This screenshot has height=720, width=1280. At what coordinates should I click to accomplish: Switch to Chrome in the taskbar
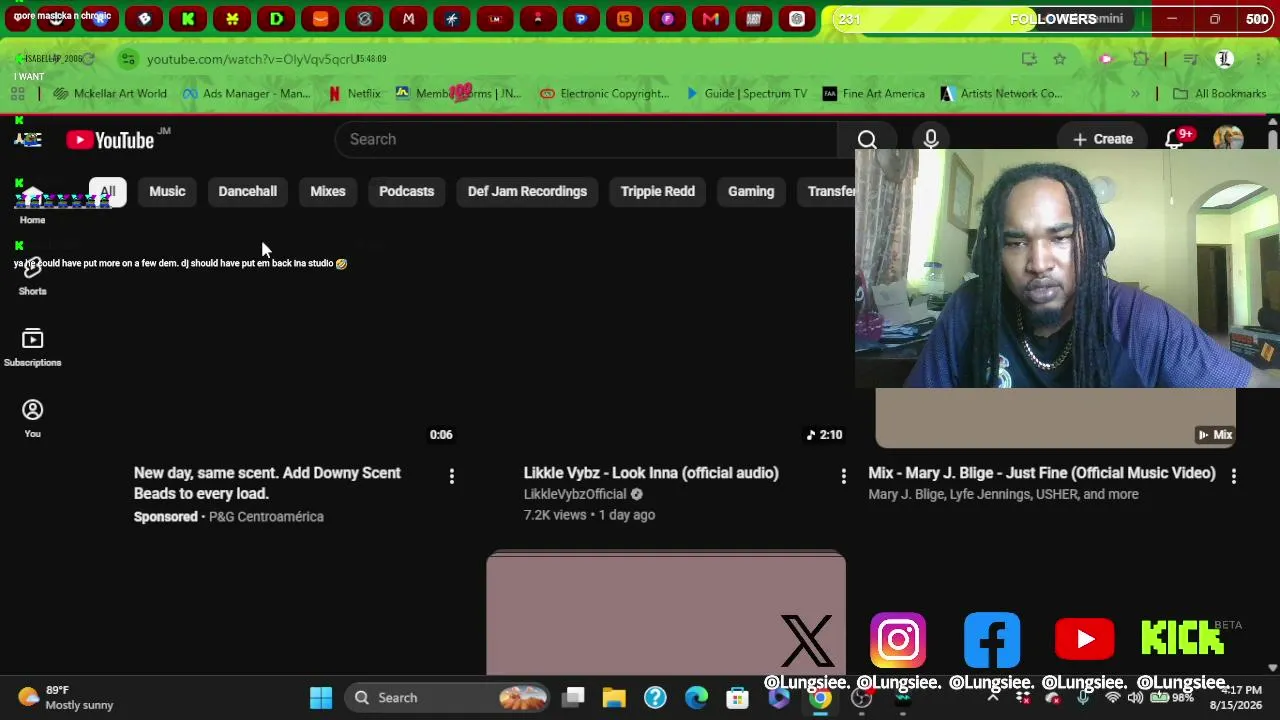coord(819,698)
